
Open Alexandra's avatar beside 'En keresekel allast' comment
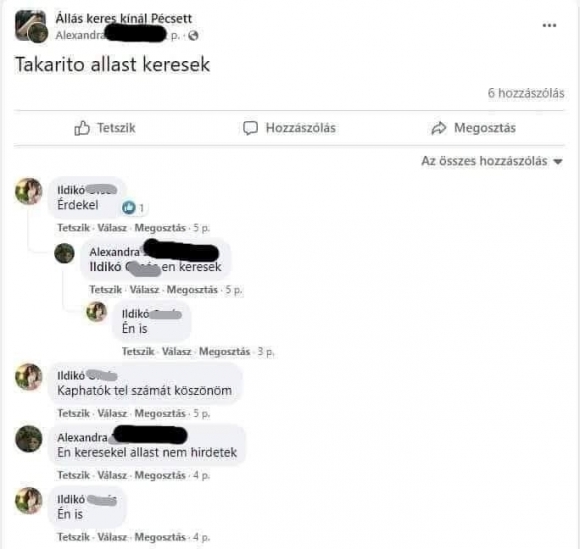pyautogui.click(x=28, y=439)
